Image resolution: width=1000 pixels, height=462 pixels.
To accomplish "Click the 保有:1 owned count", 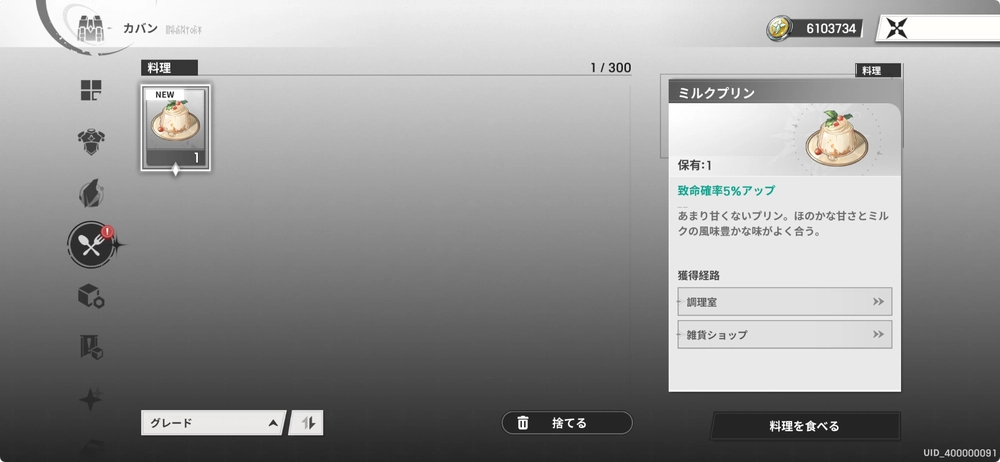I will [x=695, y=166].
